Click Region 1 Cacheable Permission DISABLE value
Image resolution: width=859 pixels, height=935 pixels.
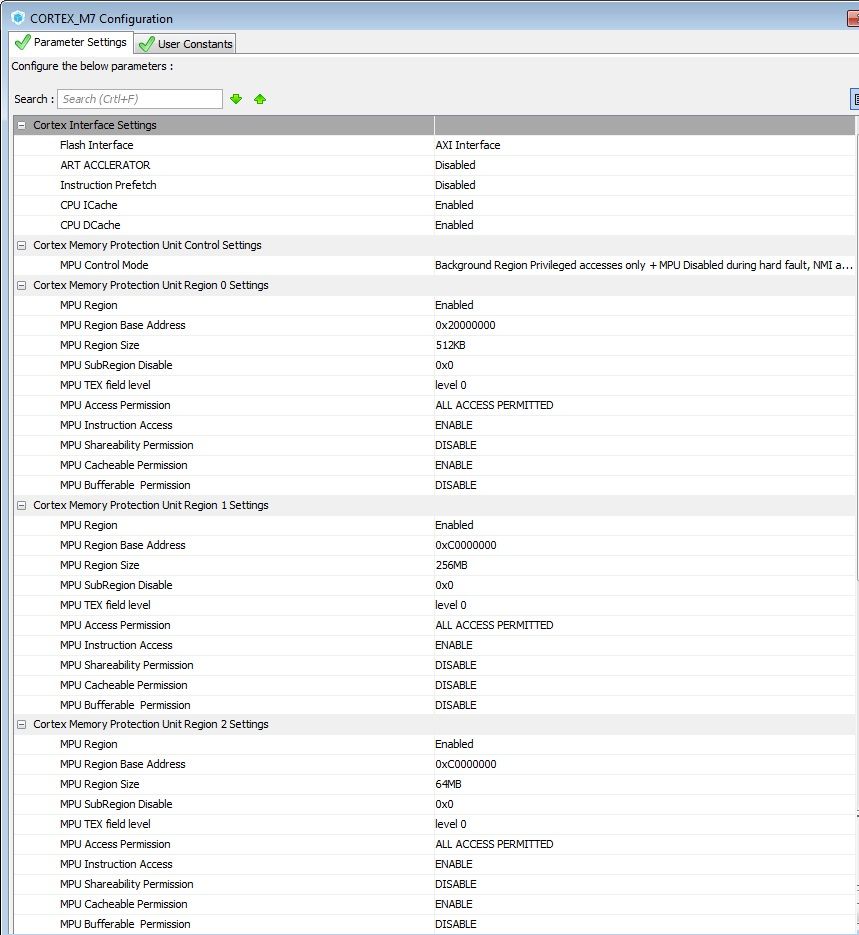point(455,685)
